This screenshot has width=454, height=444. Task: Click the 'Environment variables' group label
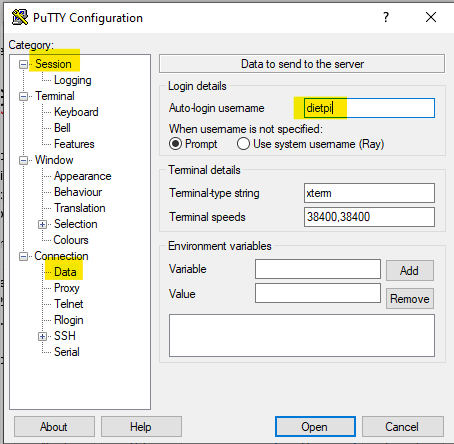pos(220,246)
